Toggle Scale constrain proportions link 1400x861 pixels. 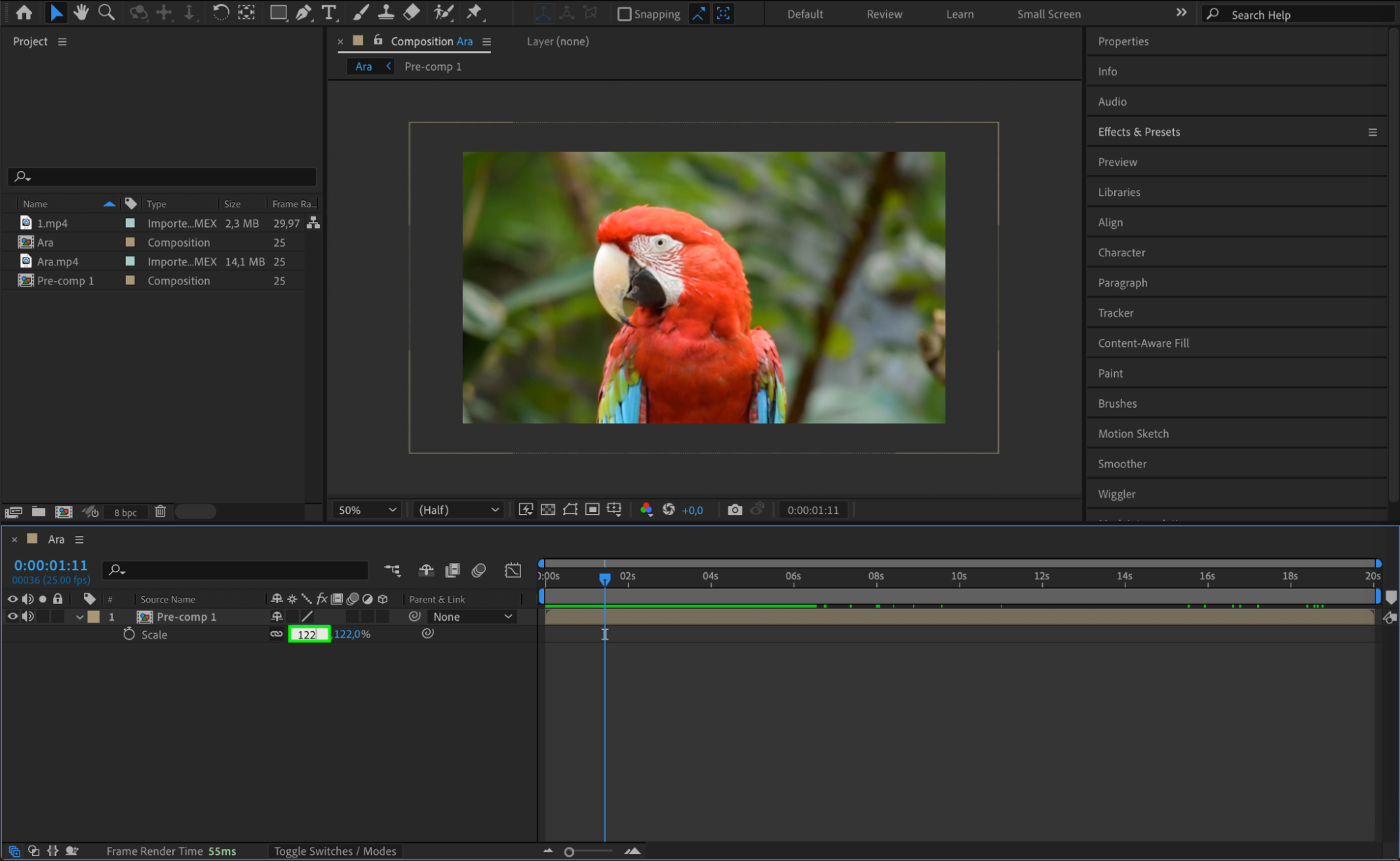(x=277, y=634)
